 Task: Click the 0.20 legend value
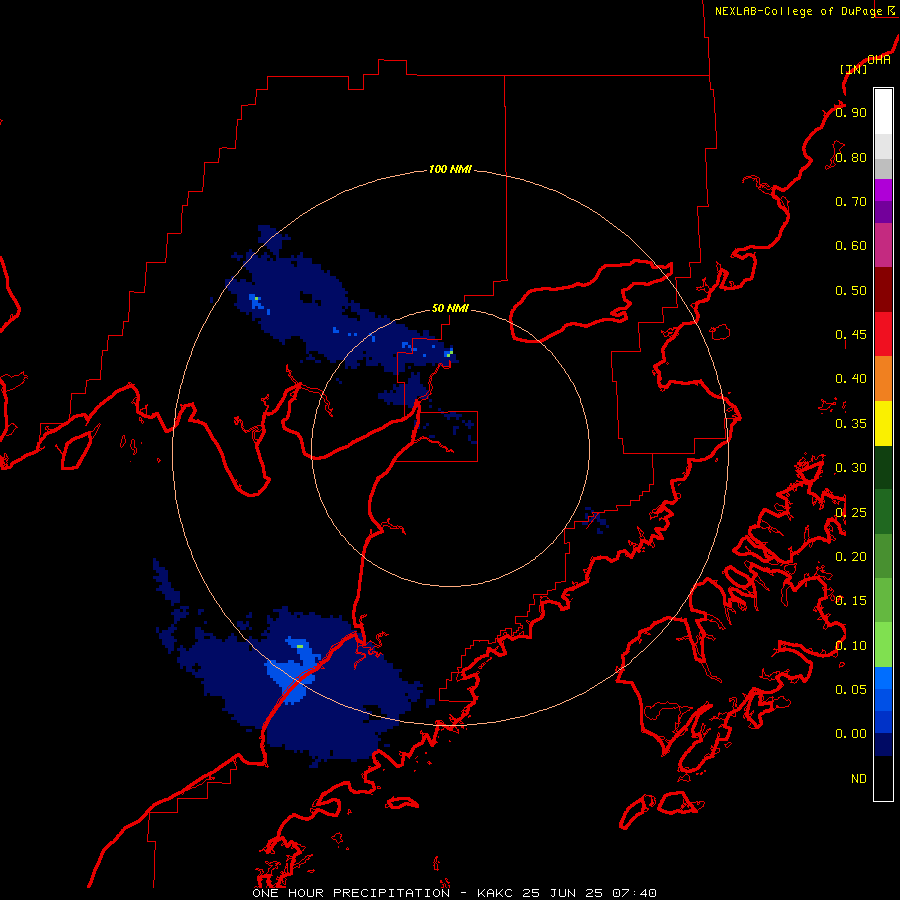coord(851,557)
